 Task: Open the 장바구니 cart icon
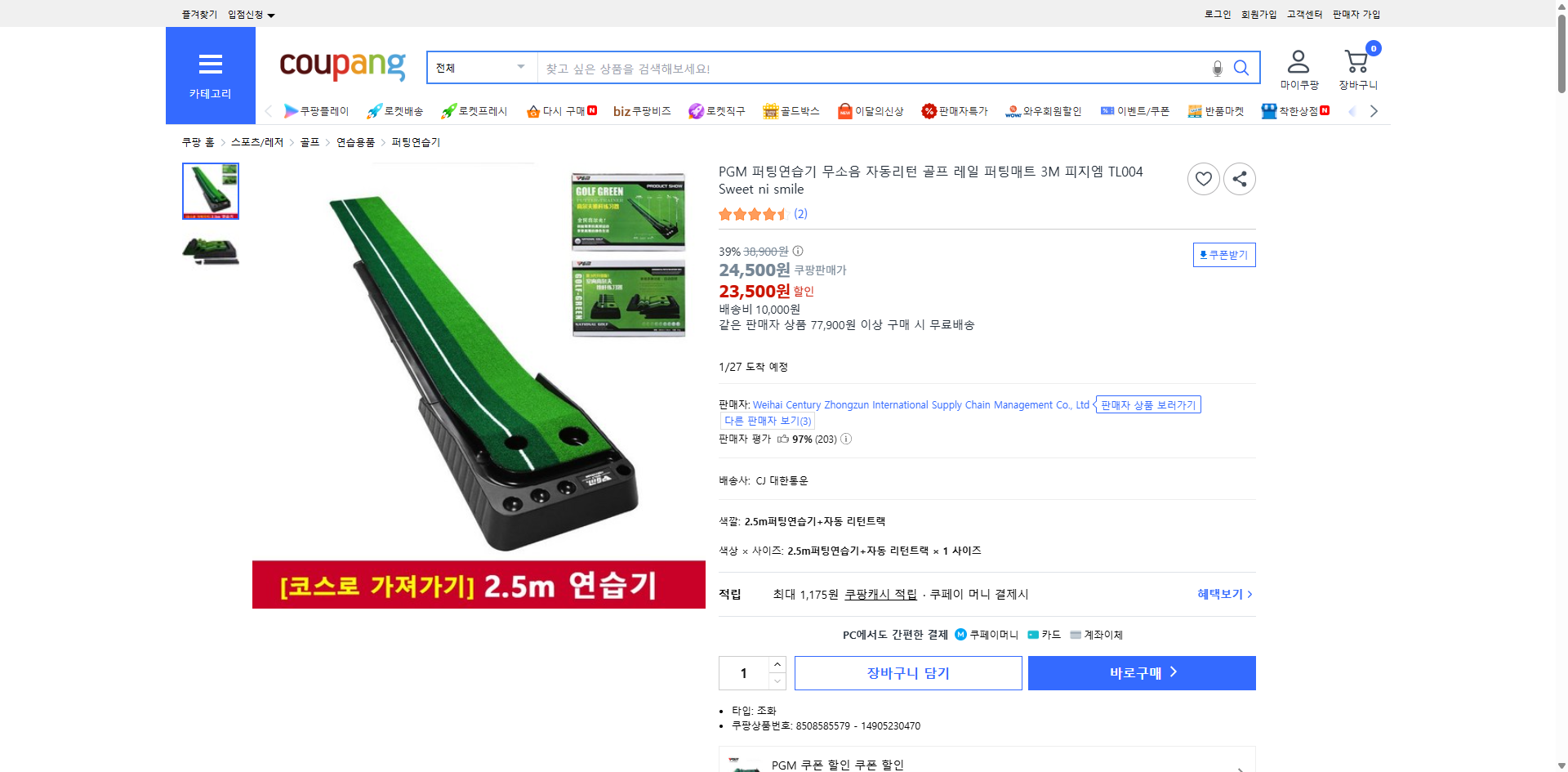1356,61
